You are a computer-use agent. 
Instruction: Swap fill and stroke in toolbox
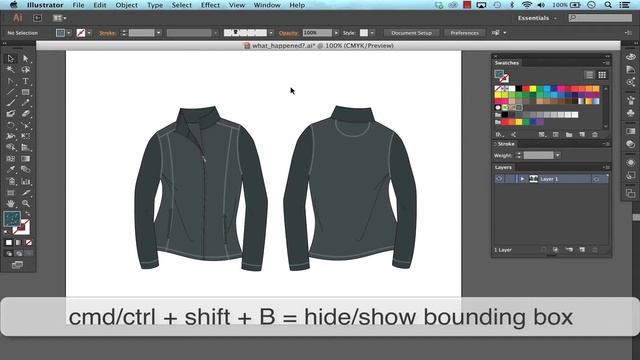pyautogui.click(x=27, y=214)
